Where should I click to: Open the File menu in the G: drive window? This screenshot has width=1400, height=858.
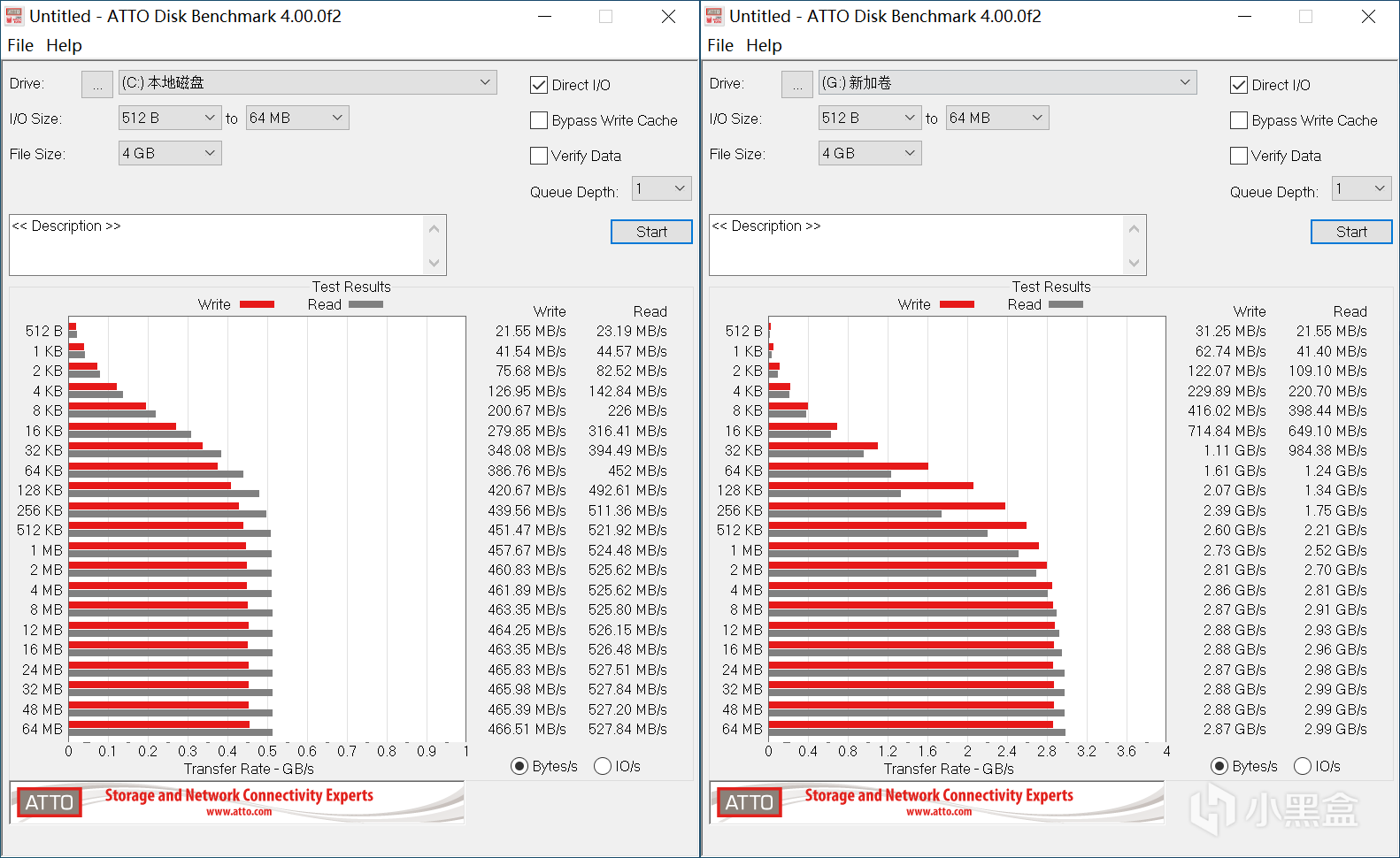coord(720,45)
